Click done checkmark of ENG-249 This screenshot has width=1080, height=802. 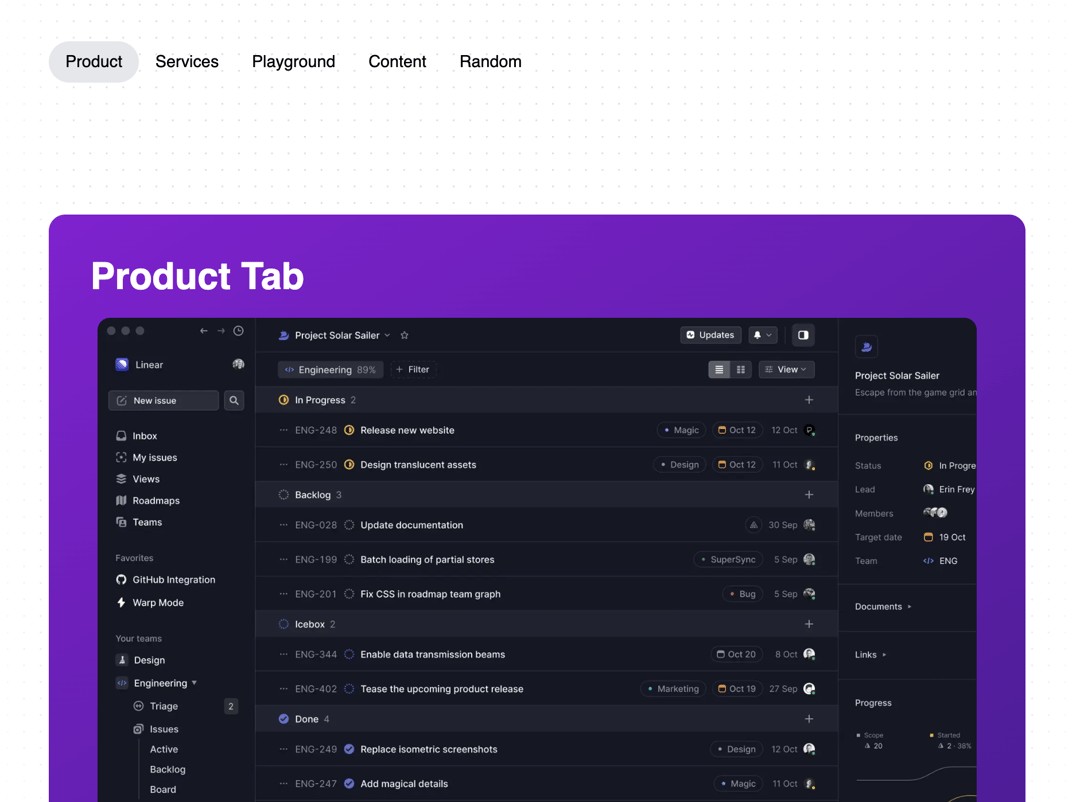coord(349,749)
